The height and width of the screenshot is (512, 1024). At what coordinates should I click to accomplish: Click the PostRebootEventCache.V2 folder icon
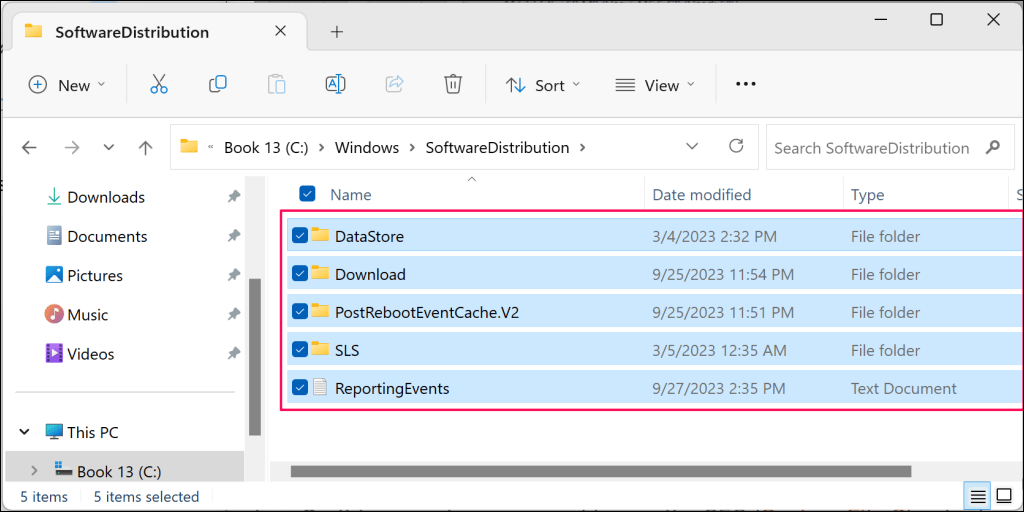(320, 311)
